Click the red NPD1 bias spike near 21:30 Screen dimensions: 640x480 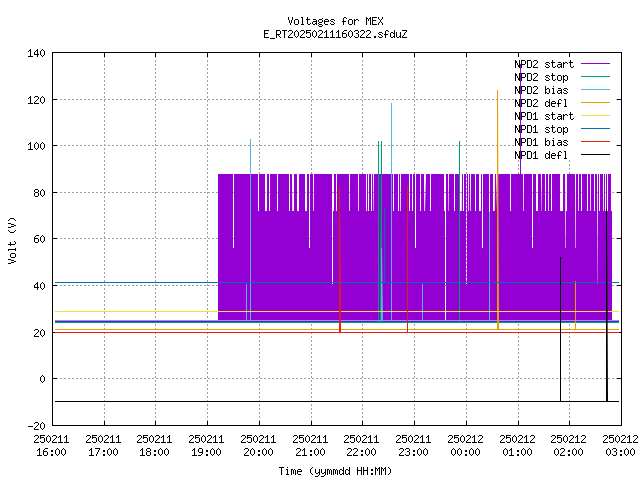[340, 259]
